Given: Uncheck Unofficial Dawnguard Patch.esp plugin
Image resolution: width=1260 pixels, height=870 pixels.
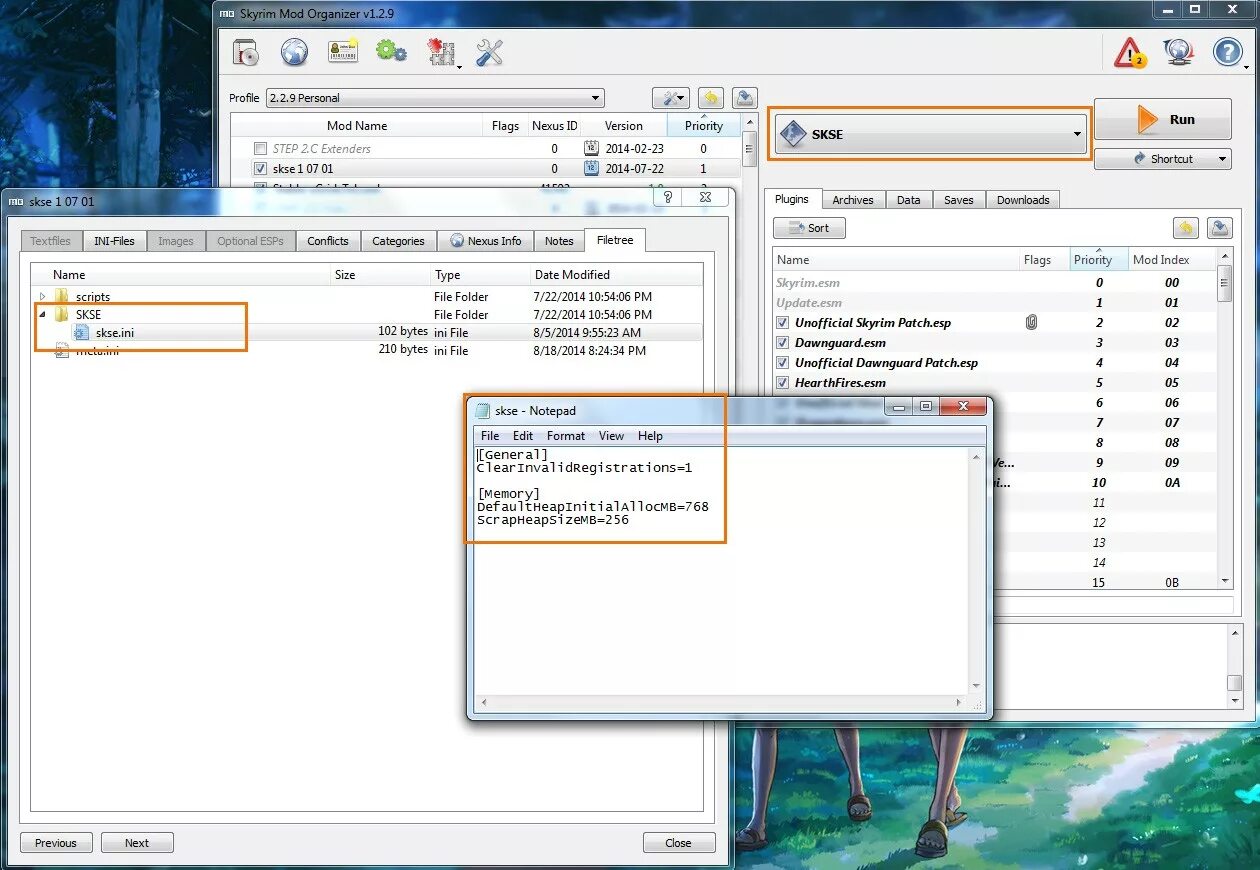Looking at the screenshot, I should 783,363.
